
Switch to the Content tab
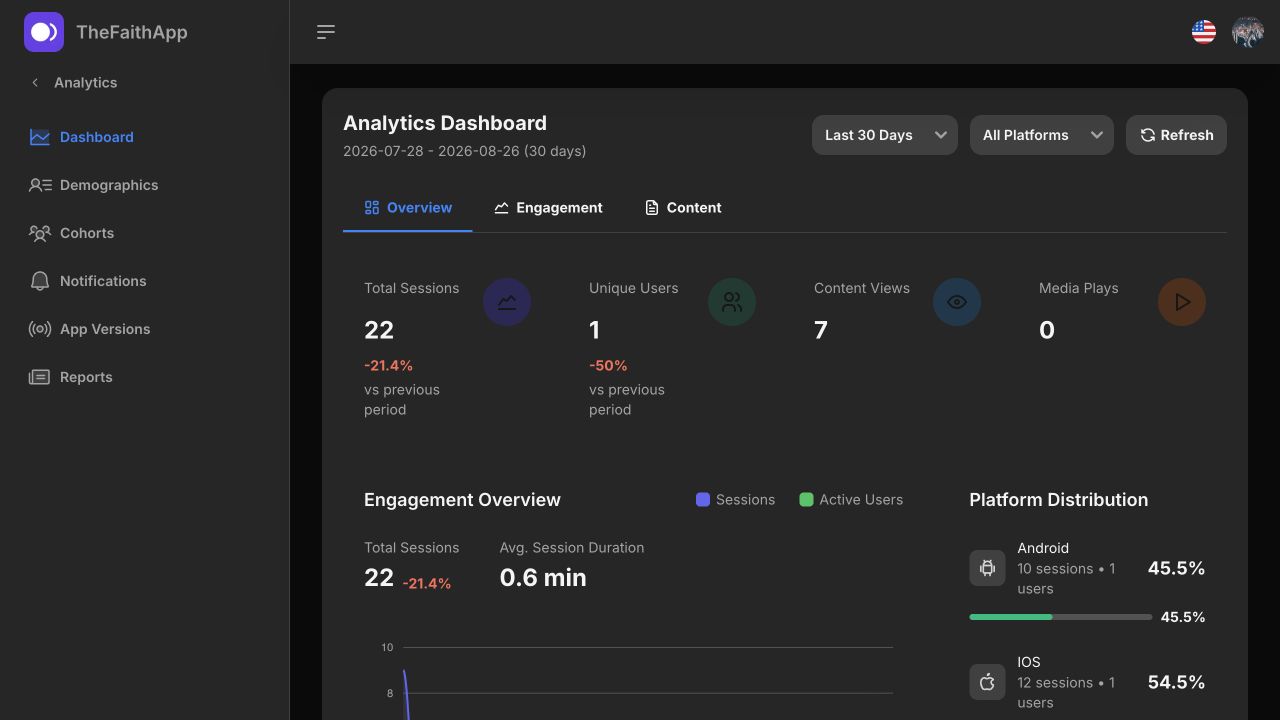pyautogui.click(x=683, y=208)
